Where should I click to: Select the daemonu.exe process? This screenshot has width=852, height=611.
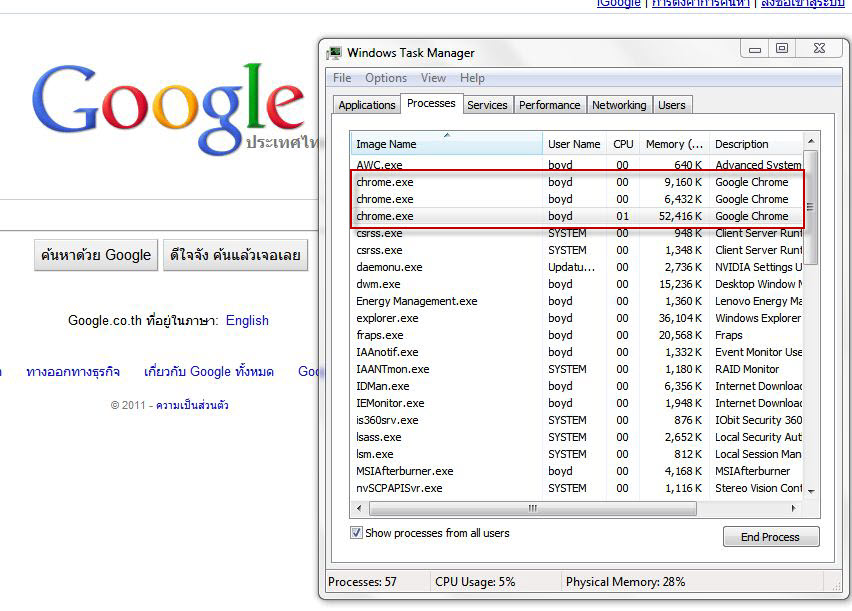tap(577, 267)
